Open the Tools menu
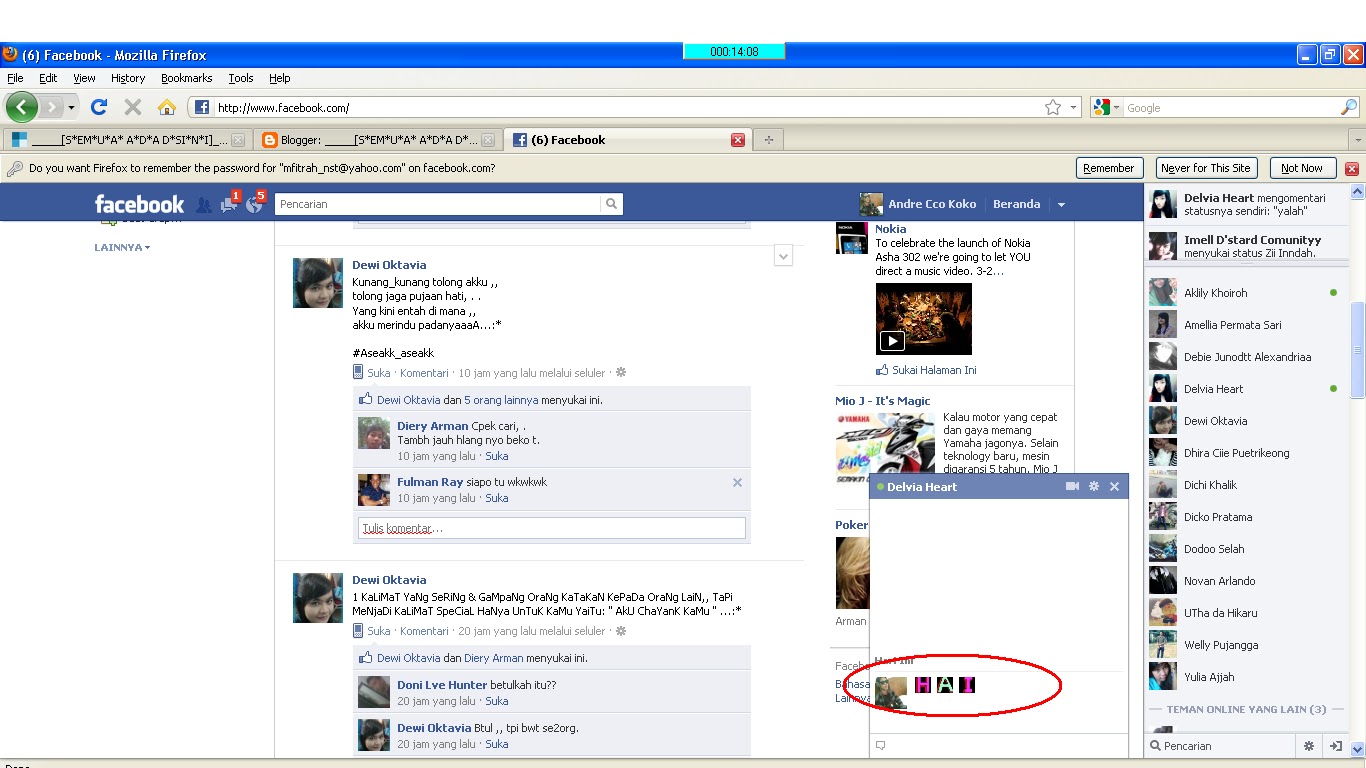Screen dimensions: 1366x768 coord(241,78)
